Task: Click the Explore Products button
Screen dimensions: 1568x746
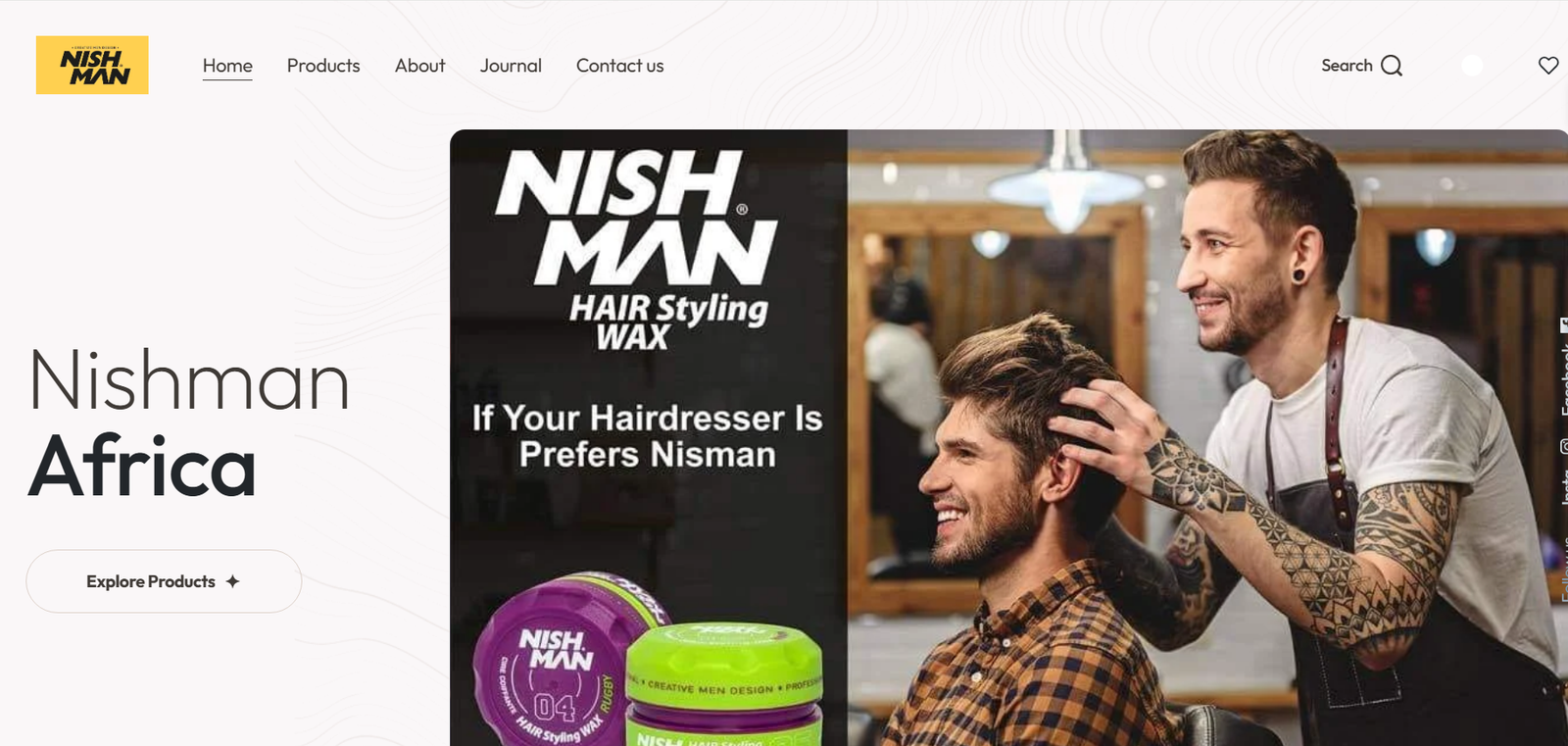Action: [164, 581]
